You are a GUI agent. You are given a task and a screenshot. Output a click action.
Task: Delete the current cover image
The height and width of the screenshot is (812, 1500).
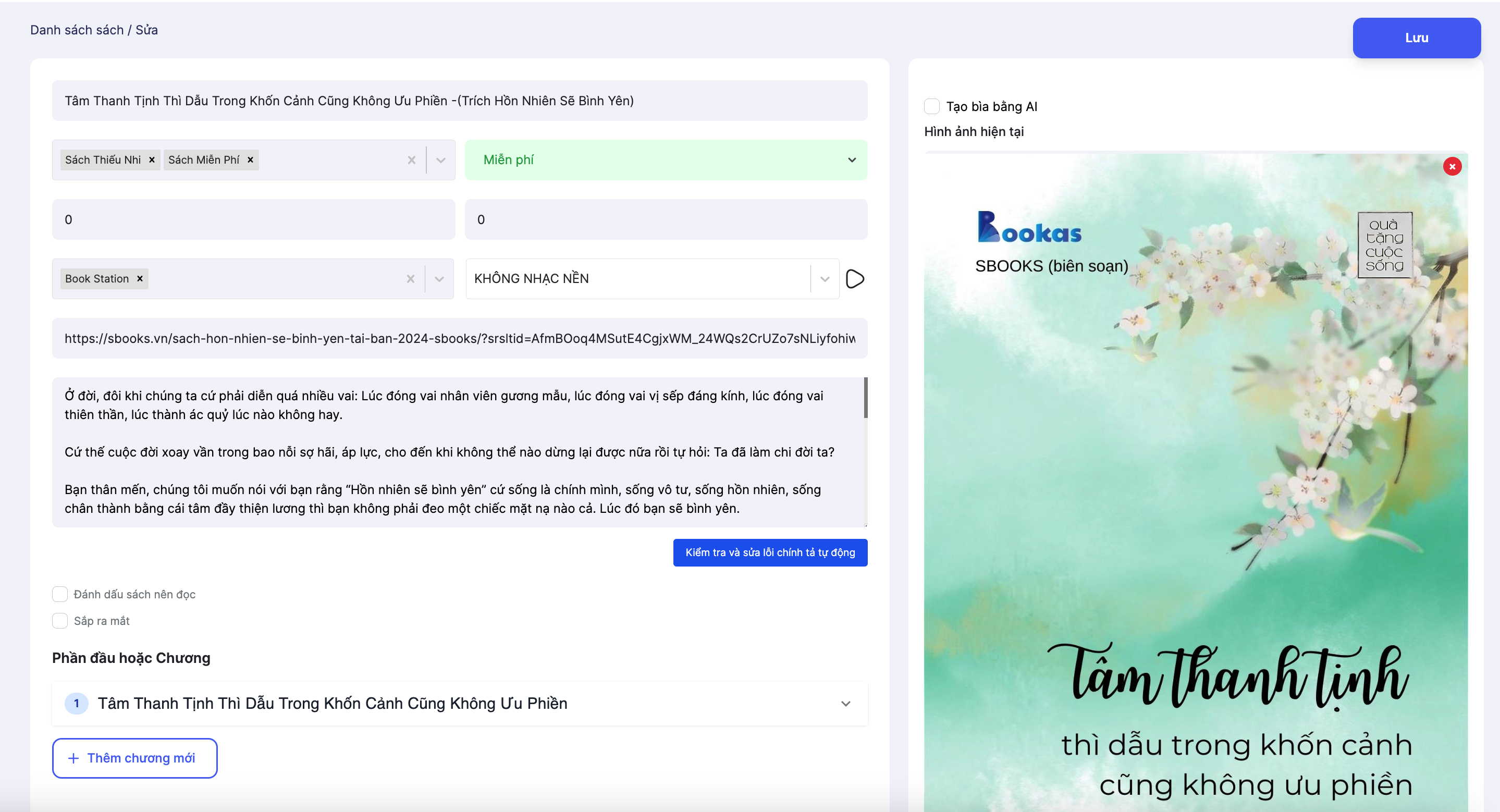click(1452, 166)
